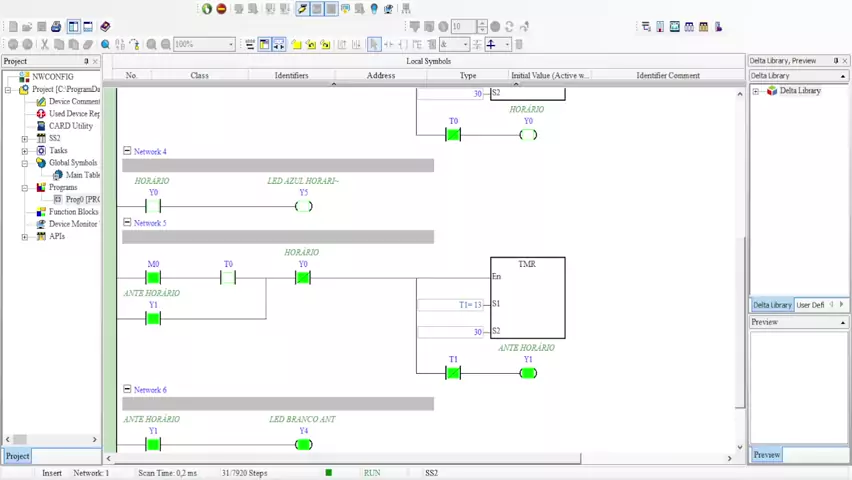Open the CARD Utility item
The height and width of the screenshot is (480, 852).
[70, 126]
